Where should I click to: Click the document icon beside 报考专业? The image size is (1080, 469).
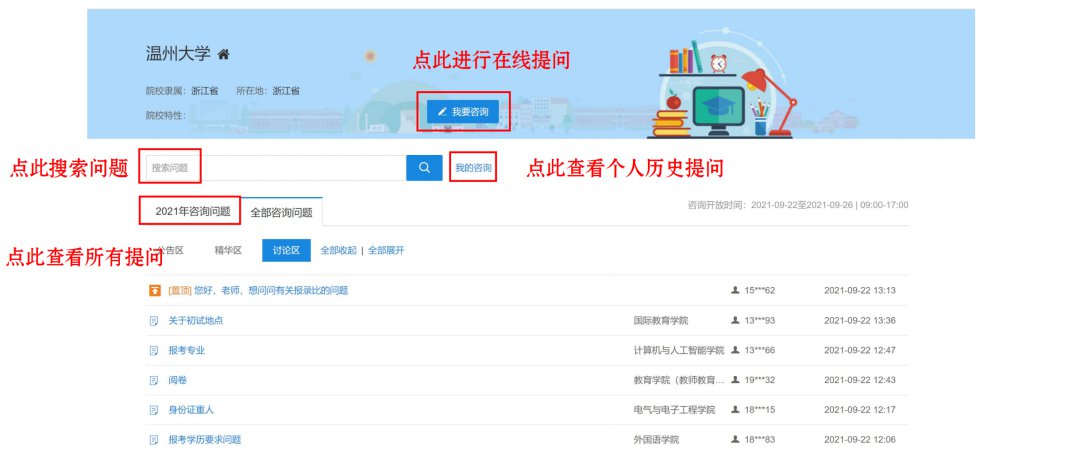[x=154, y=351]
